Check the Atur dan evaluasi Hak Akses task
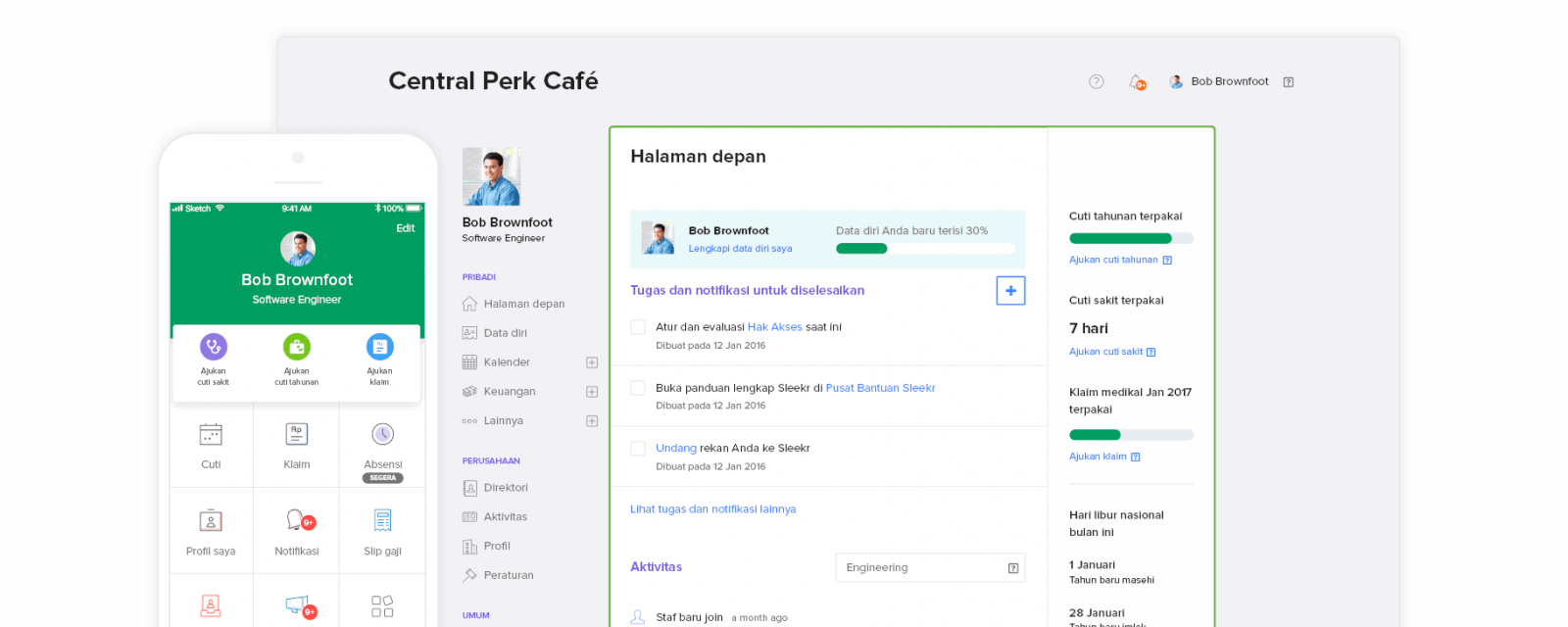The height and width of the screenshot is (627, 1568). 638,327
